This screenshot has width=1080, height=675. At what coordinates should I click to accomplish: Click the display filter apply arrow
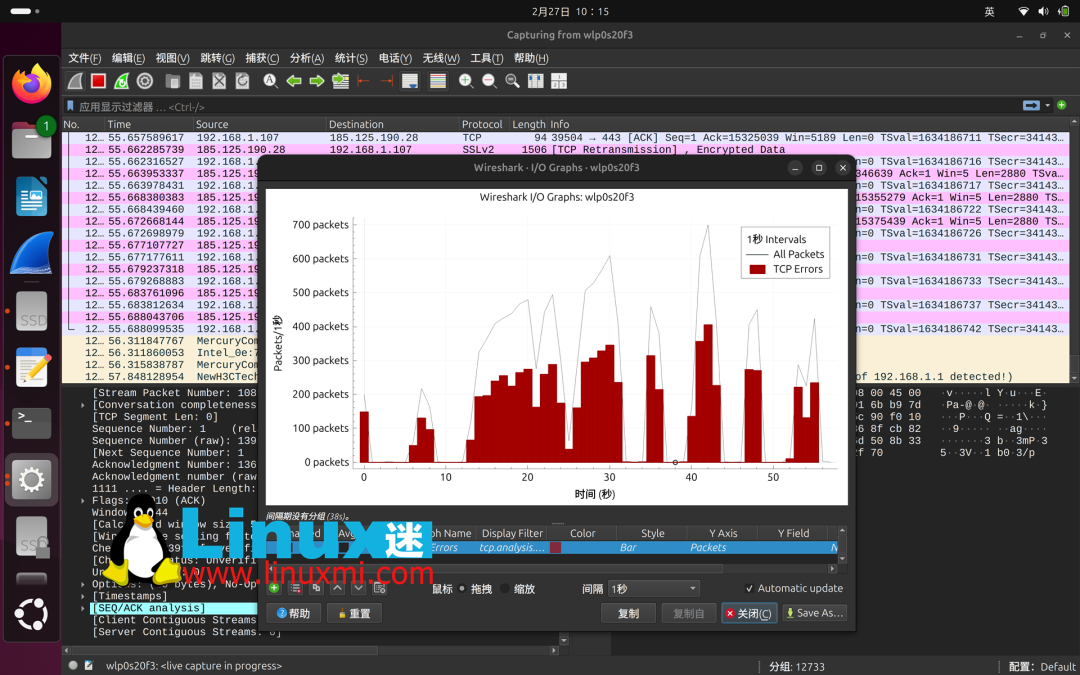click(1031, 105)
